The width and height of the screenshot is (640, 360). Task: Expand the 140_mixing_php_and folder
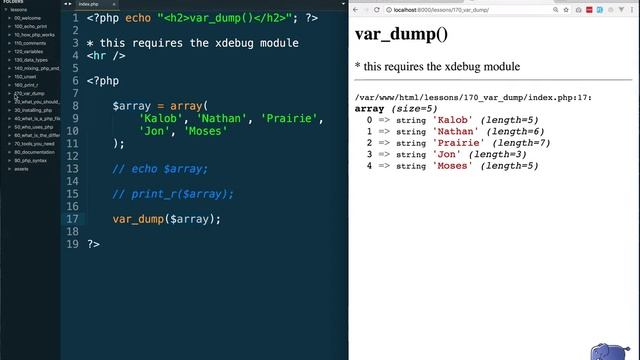click(x=9, y=68)
